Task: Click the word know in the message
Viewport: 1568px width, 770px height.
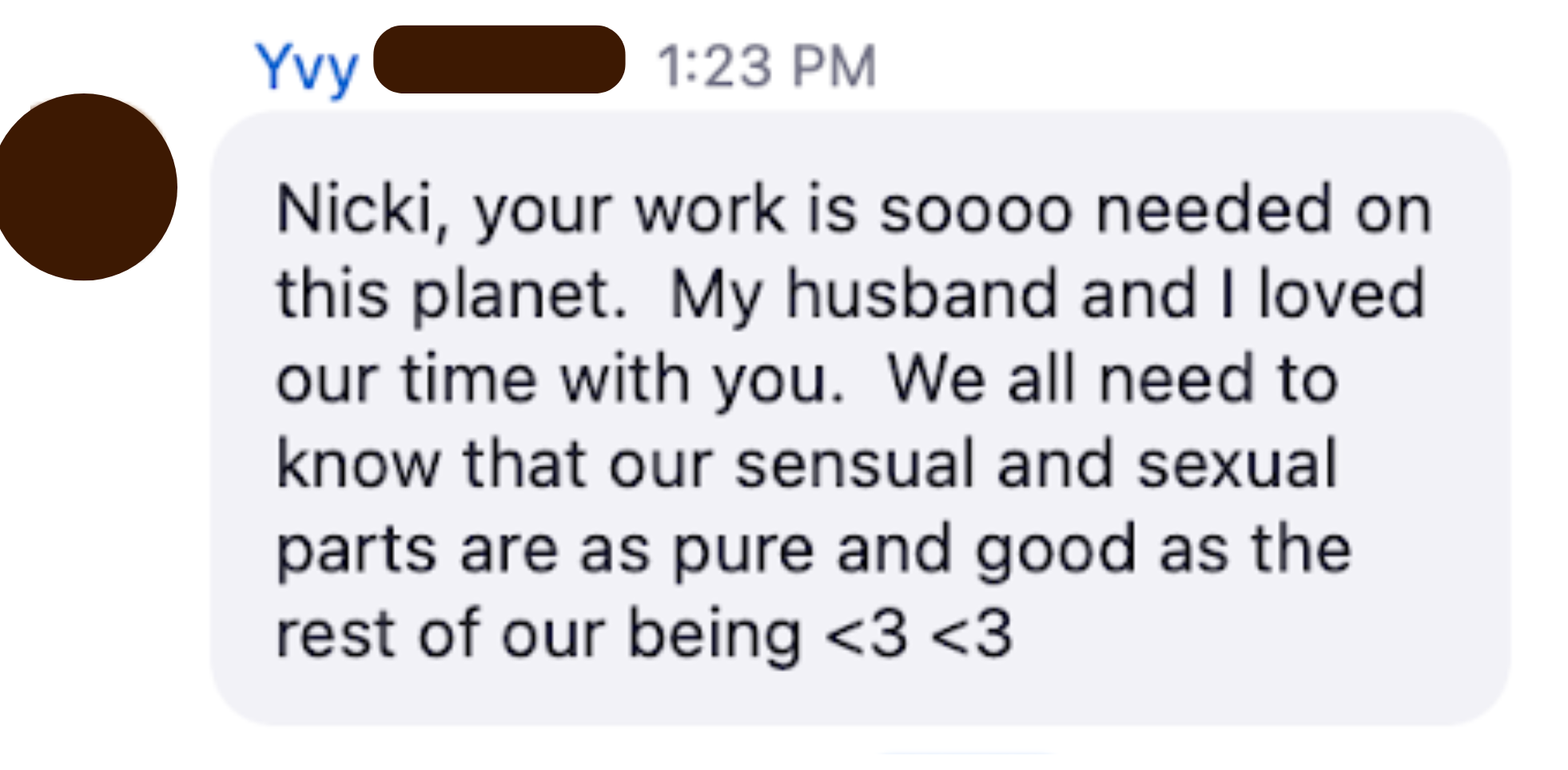Action: click(357, 464)
